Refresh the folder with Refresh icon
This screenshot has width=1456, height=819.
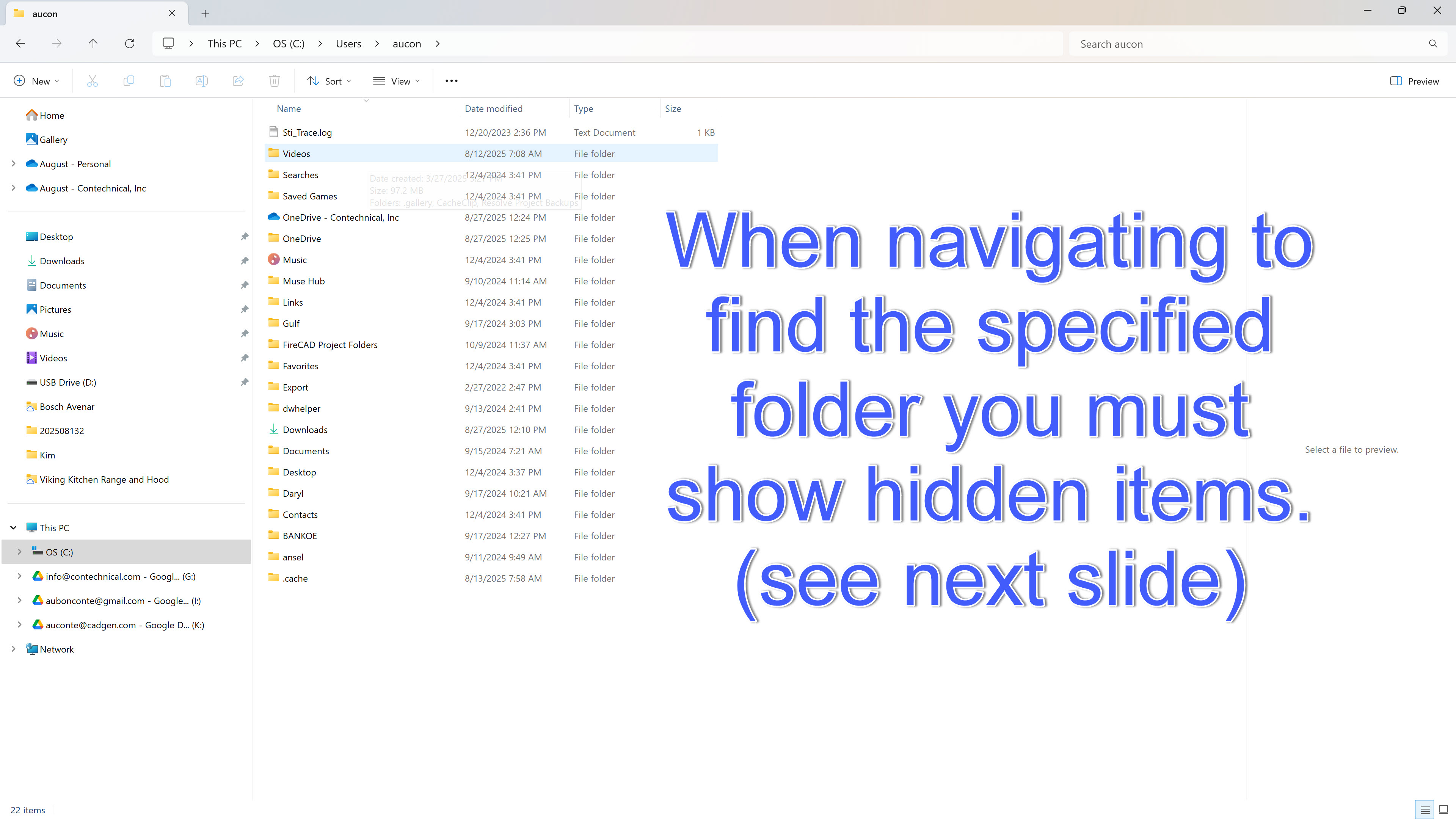[129, 44]
